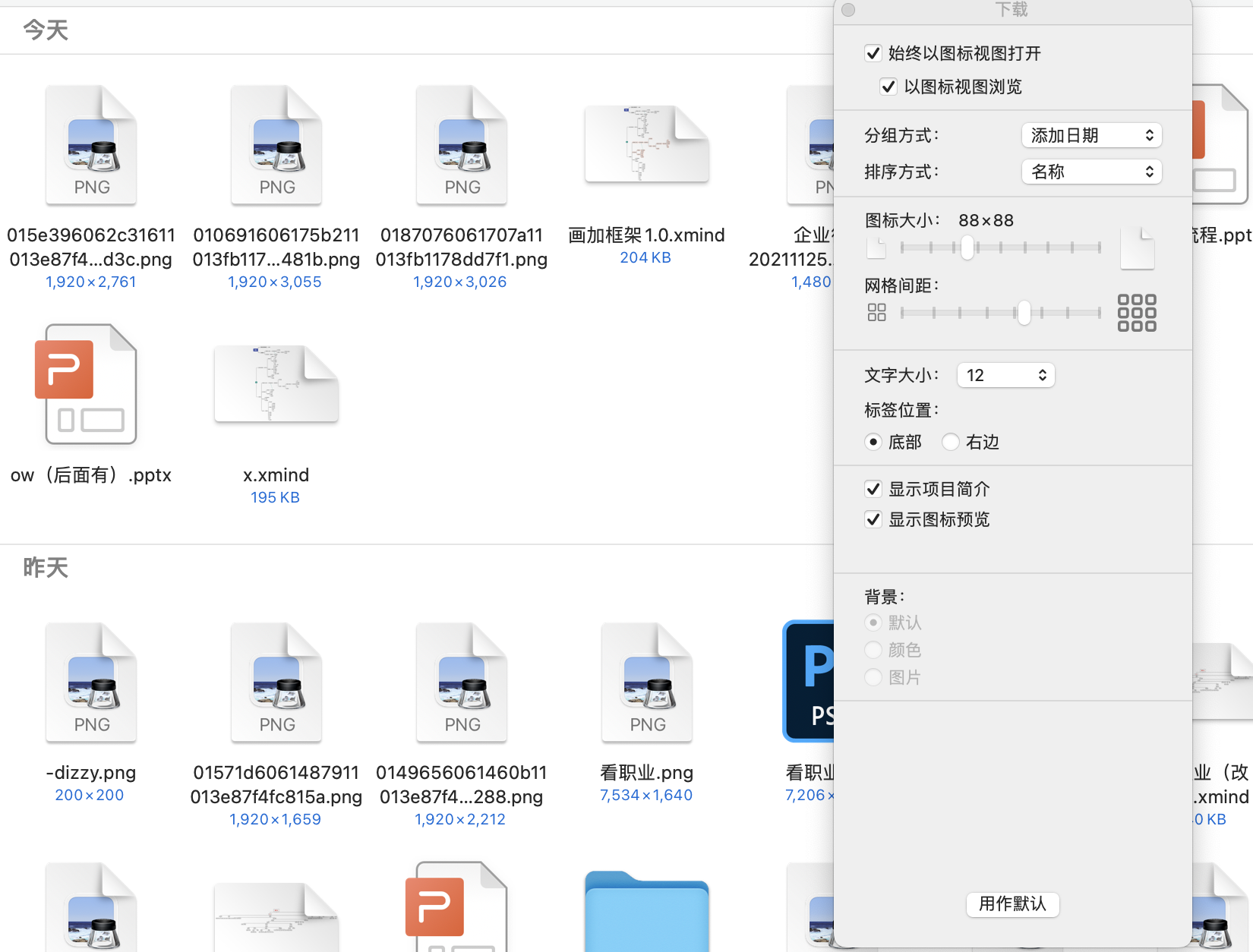This screenshot has width=1253, height=952.
Task: Select the 看职业.png file icon
Action: click(647, 682)
